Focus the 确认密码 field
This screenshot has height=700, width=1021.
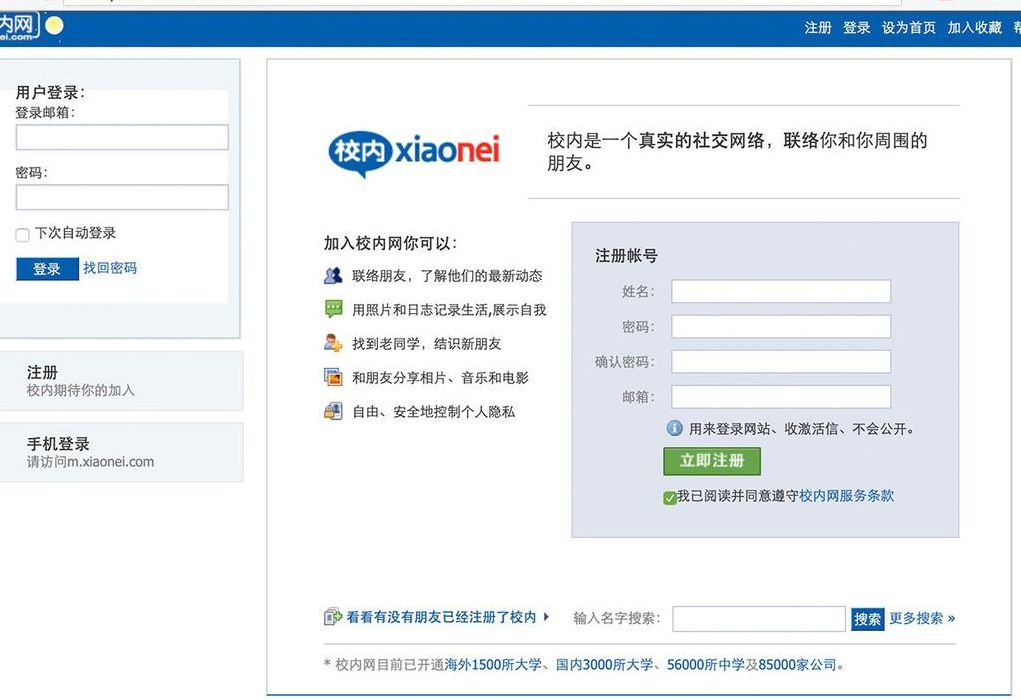click(x=781, y=361)
